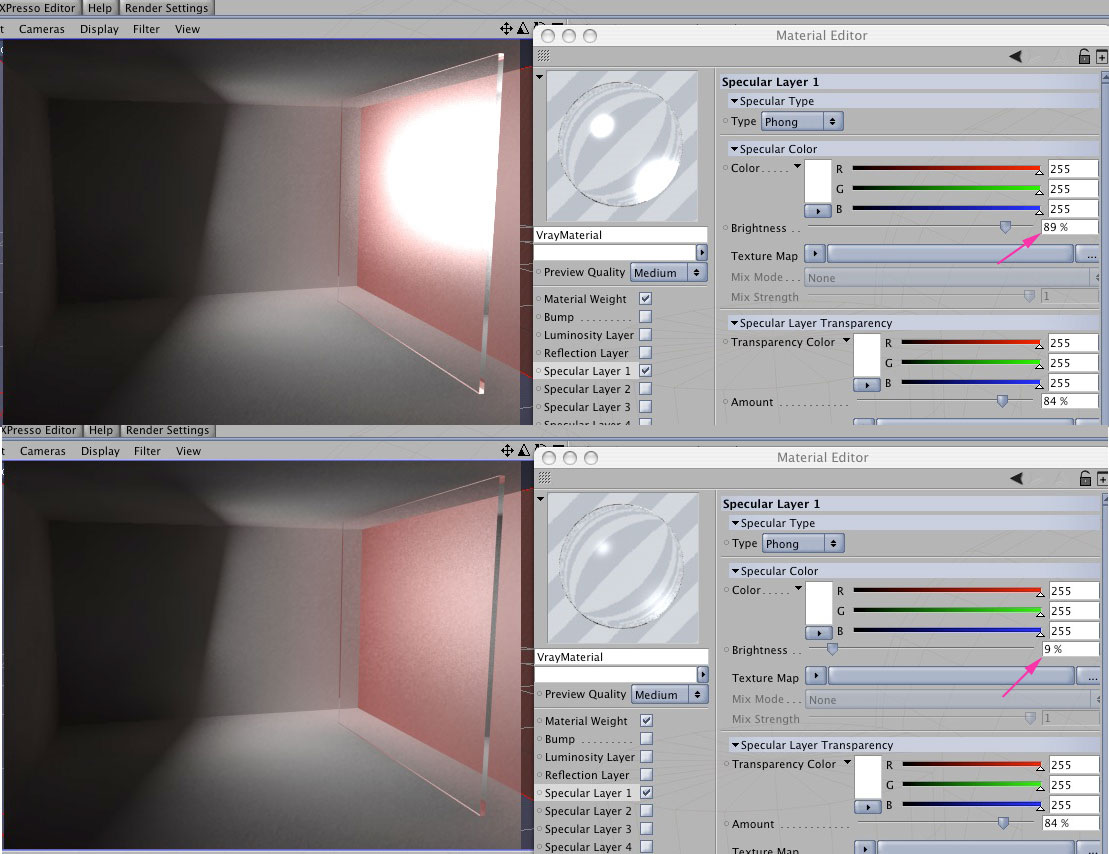Click the white Transparency Color swatch in the lower editor
1109x854 pixels.
867,777
